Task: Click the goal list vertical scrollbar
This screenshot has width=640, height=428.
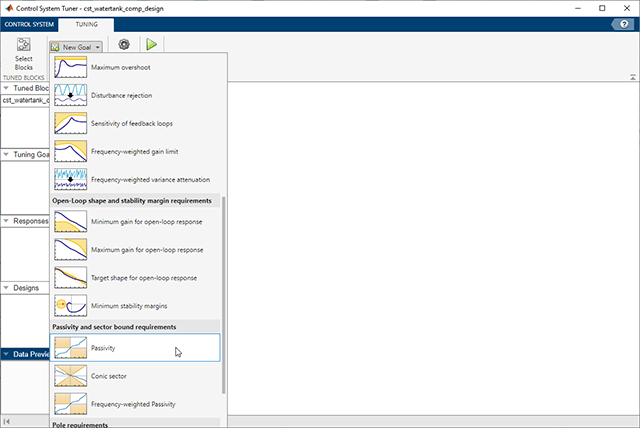Action: pos(223,295)
